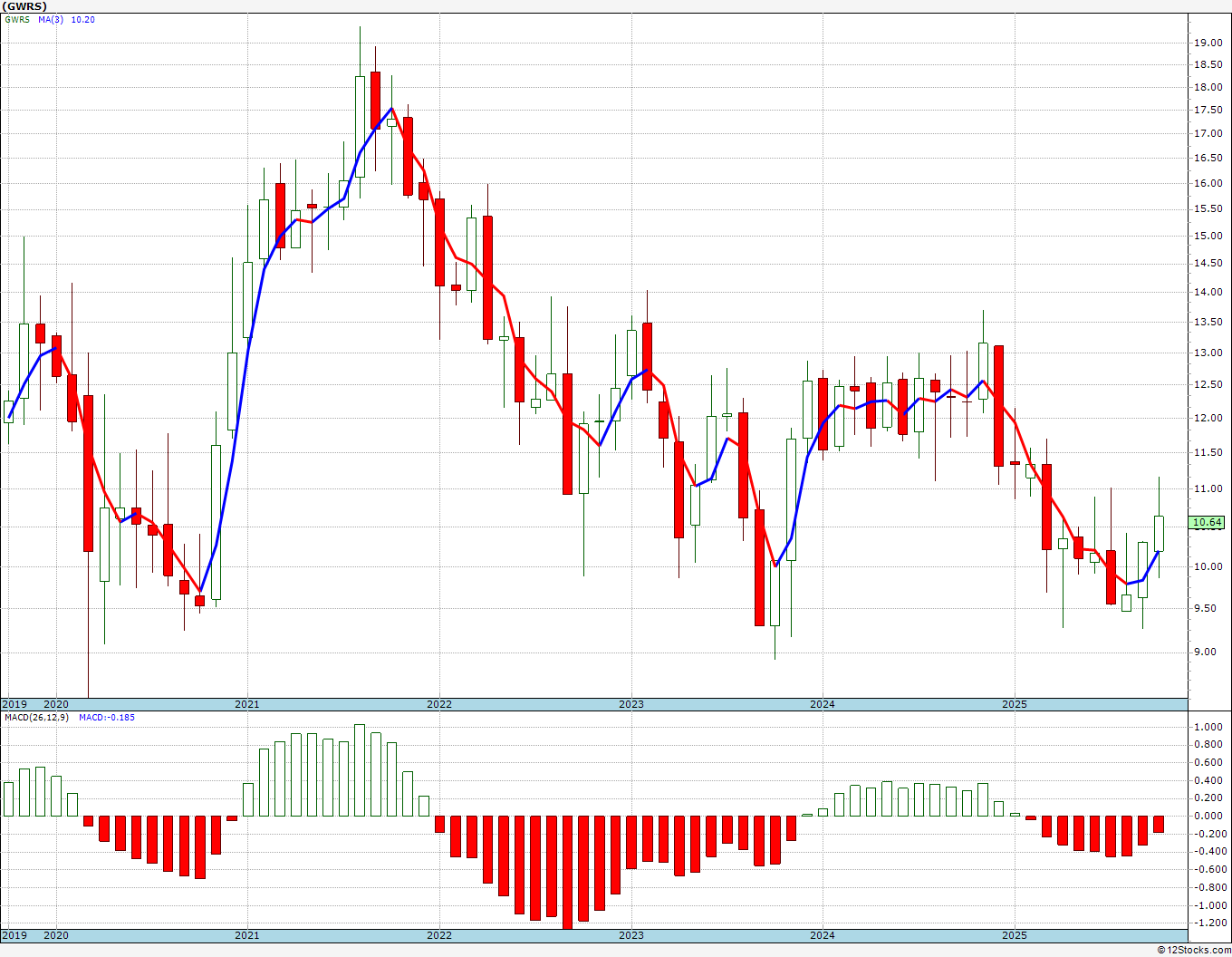
Task: Click 9.00 on the price axis
Action: click(1204, 652)
